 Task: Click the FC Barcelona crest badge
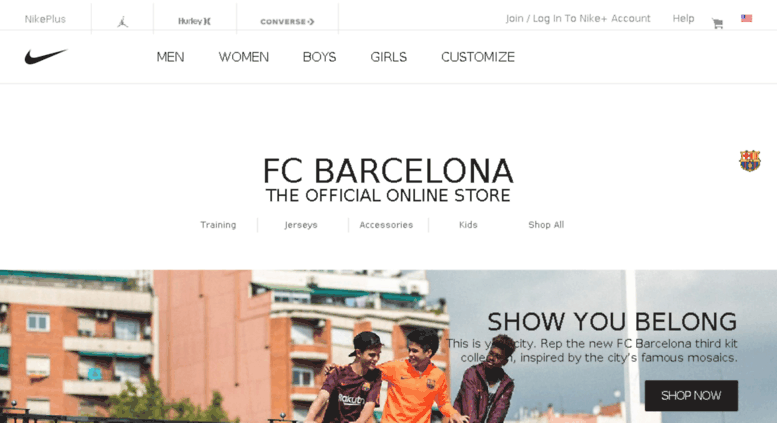point(750,160)
